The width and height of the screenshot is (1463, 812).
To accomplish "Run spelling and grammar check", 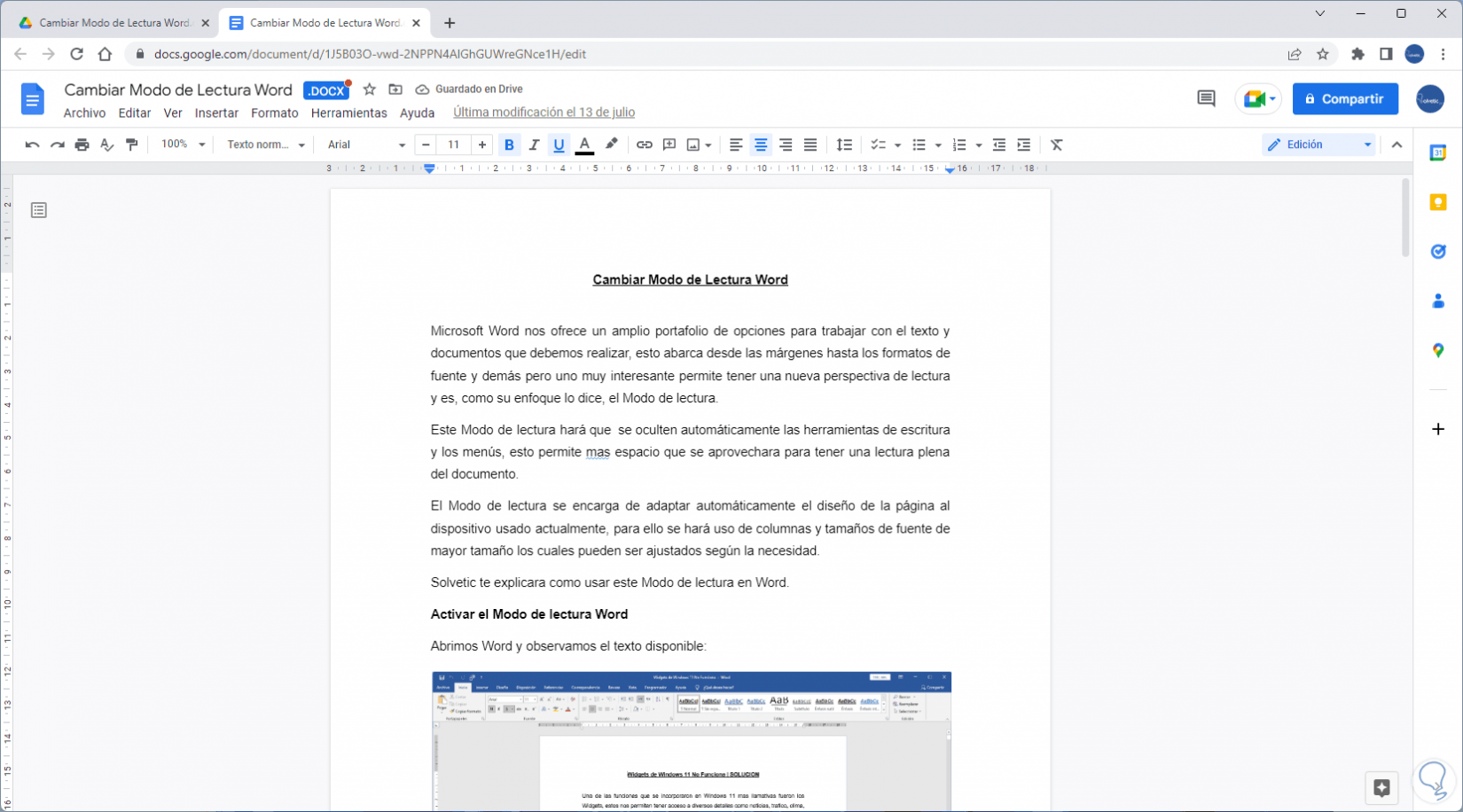I will click(106, 144).
